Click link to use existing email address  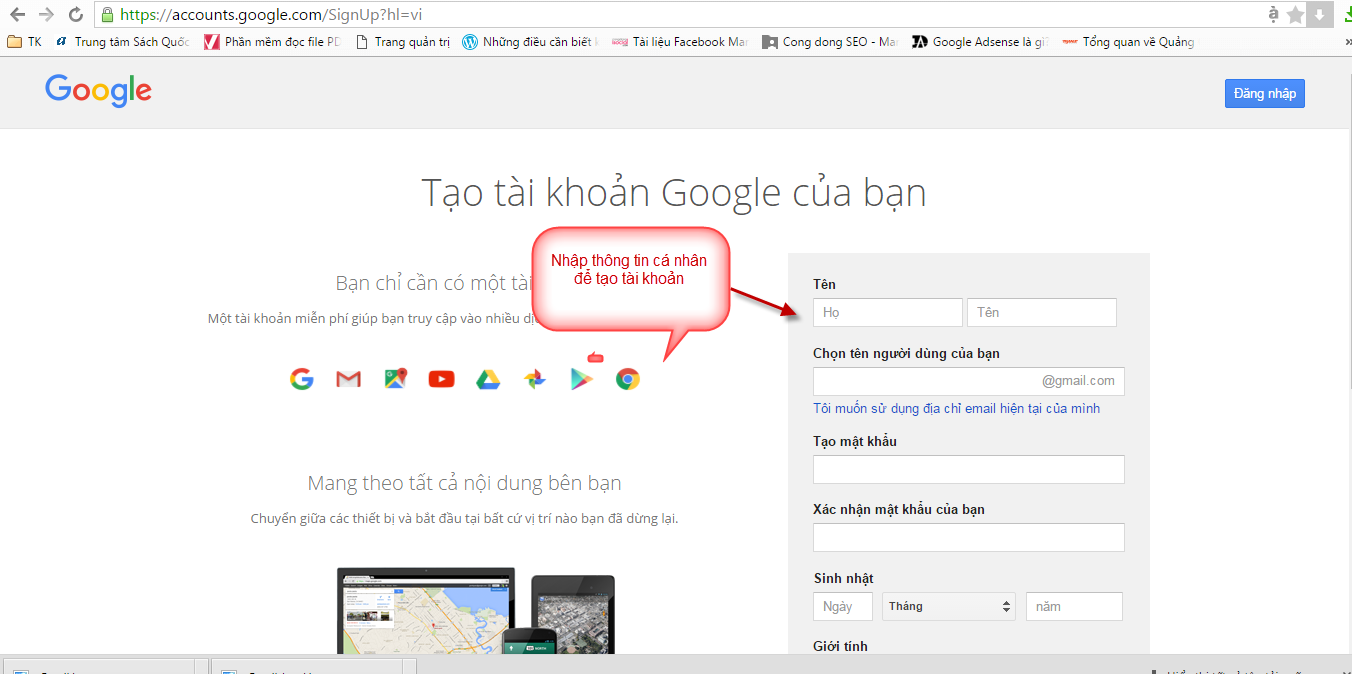(x=956, y=409)
